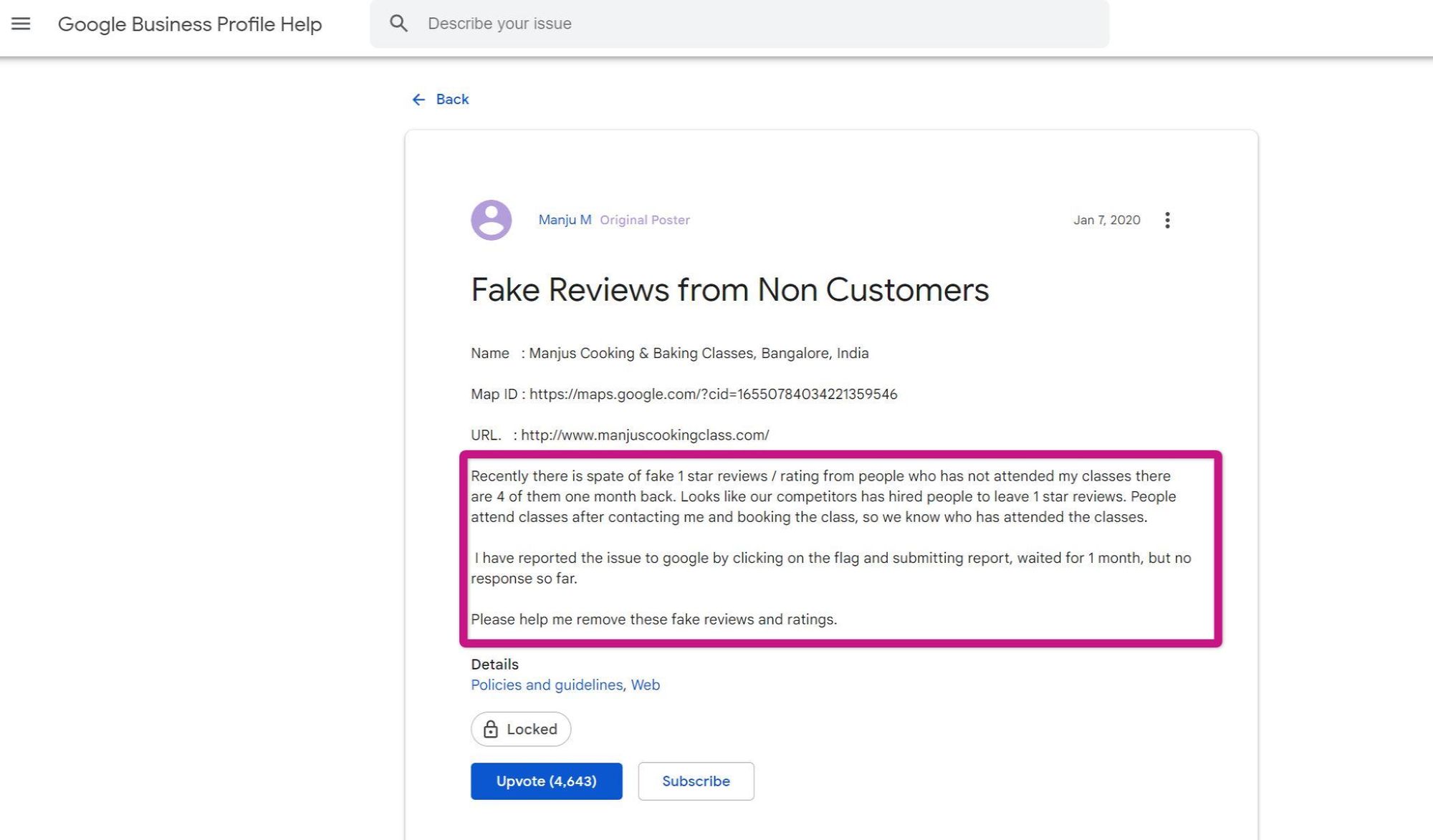
Task: Click the Jan 7, 2020 post date
Action: pyautogui.click(x=1107, y=220)
